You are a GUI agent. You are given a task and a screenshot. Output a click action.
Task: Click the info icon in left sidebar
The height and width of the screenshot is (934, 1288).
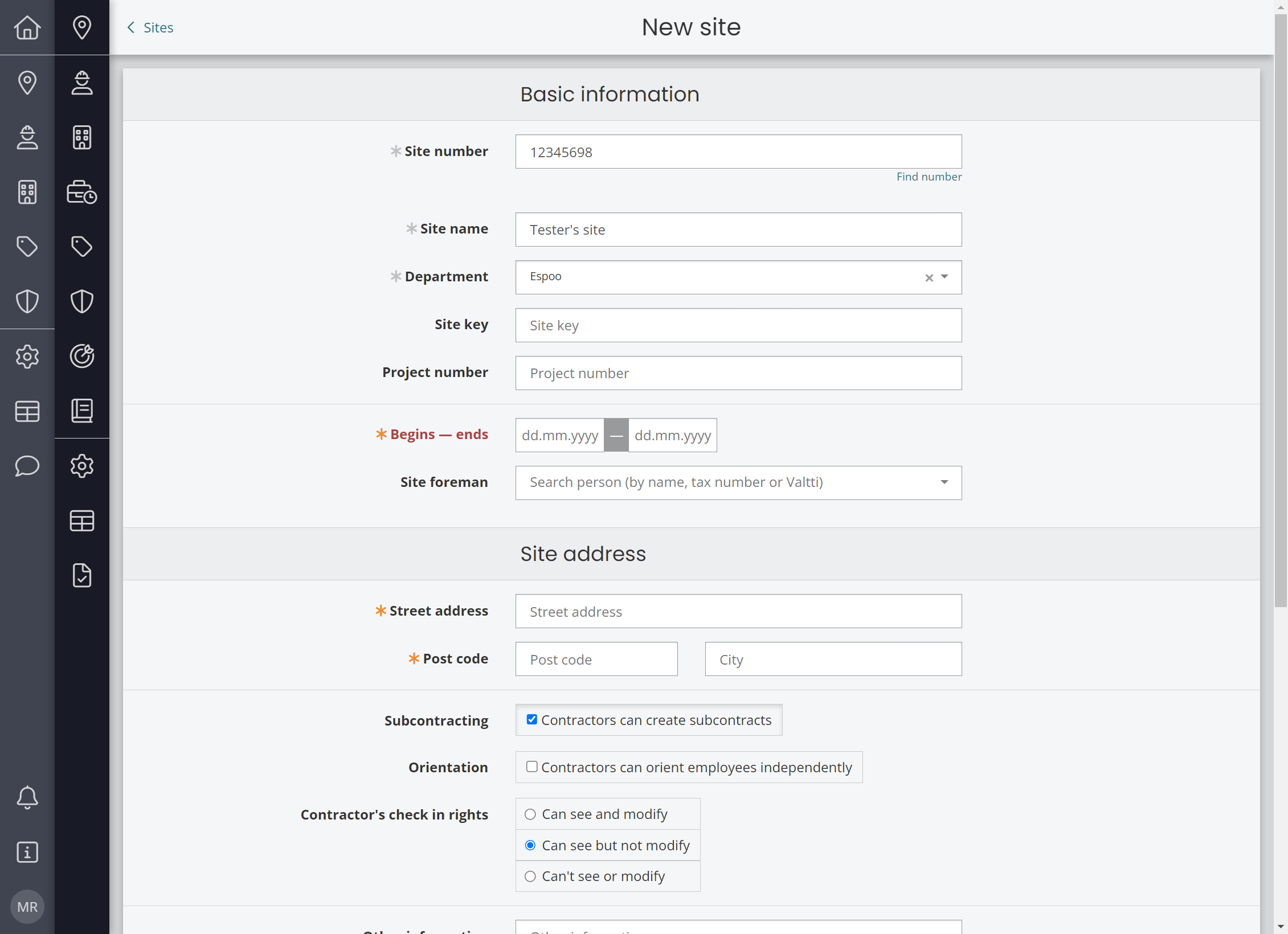(x=27, y=852)
